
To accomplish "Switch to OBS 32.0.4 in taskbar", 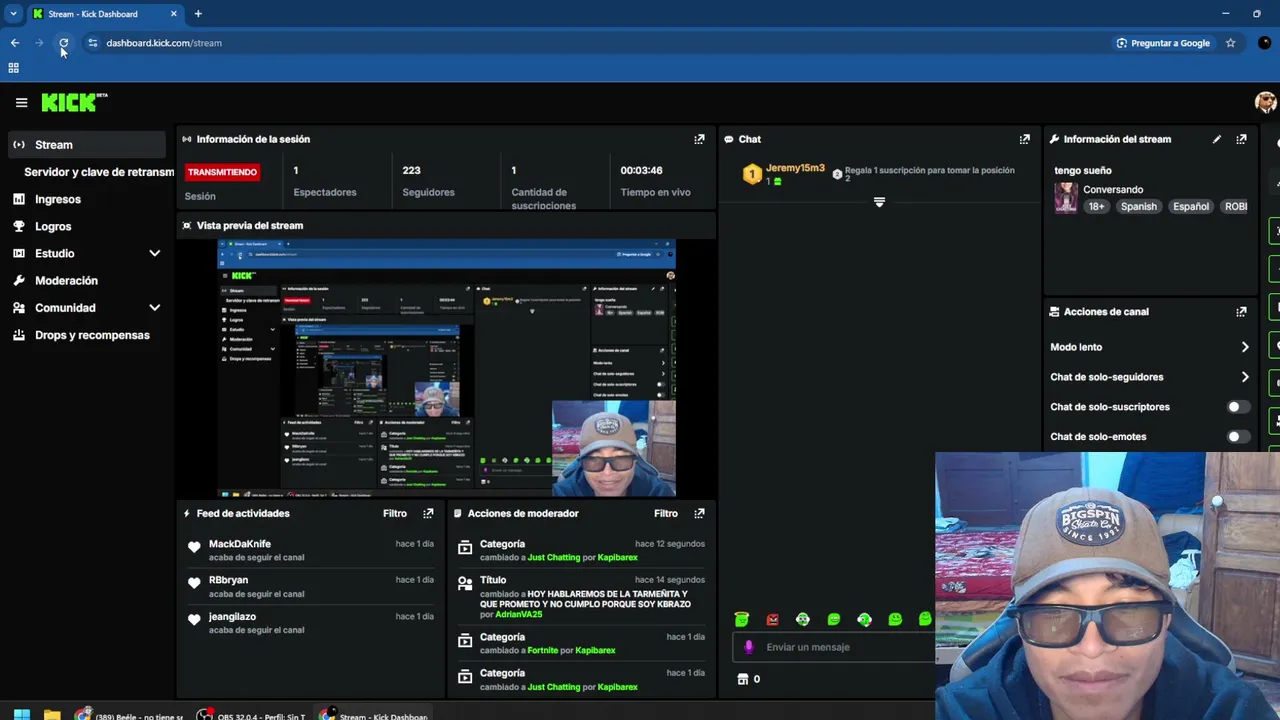I will pyautogui.click(x=252, y=715).
